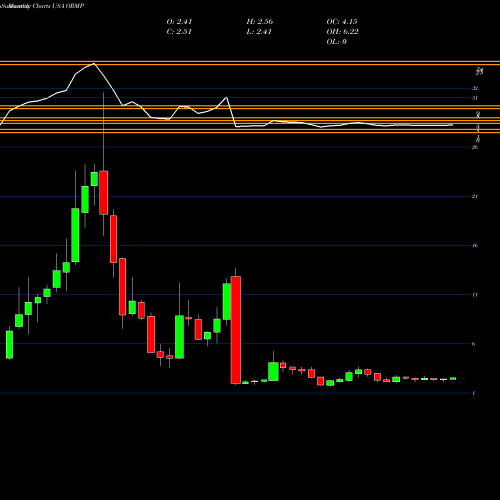
Task: Click the price axis label 6
Action: pos(474,344)
